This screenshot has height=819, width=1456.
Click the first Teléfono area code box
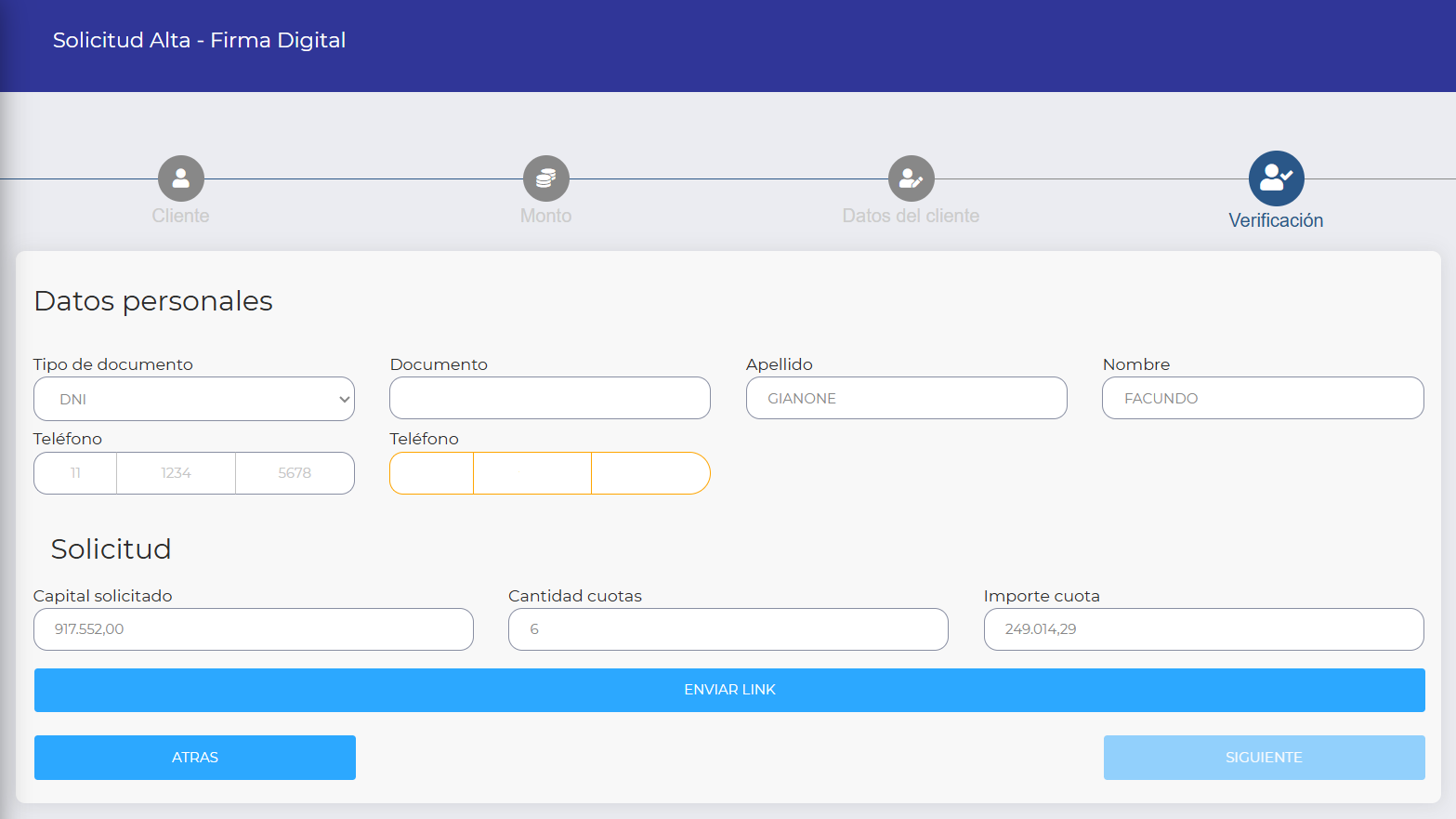tap(75, 473)
